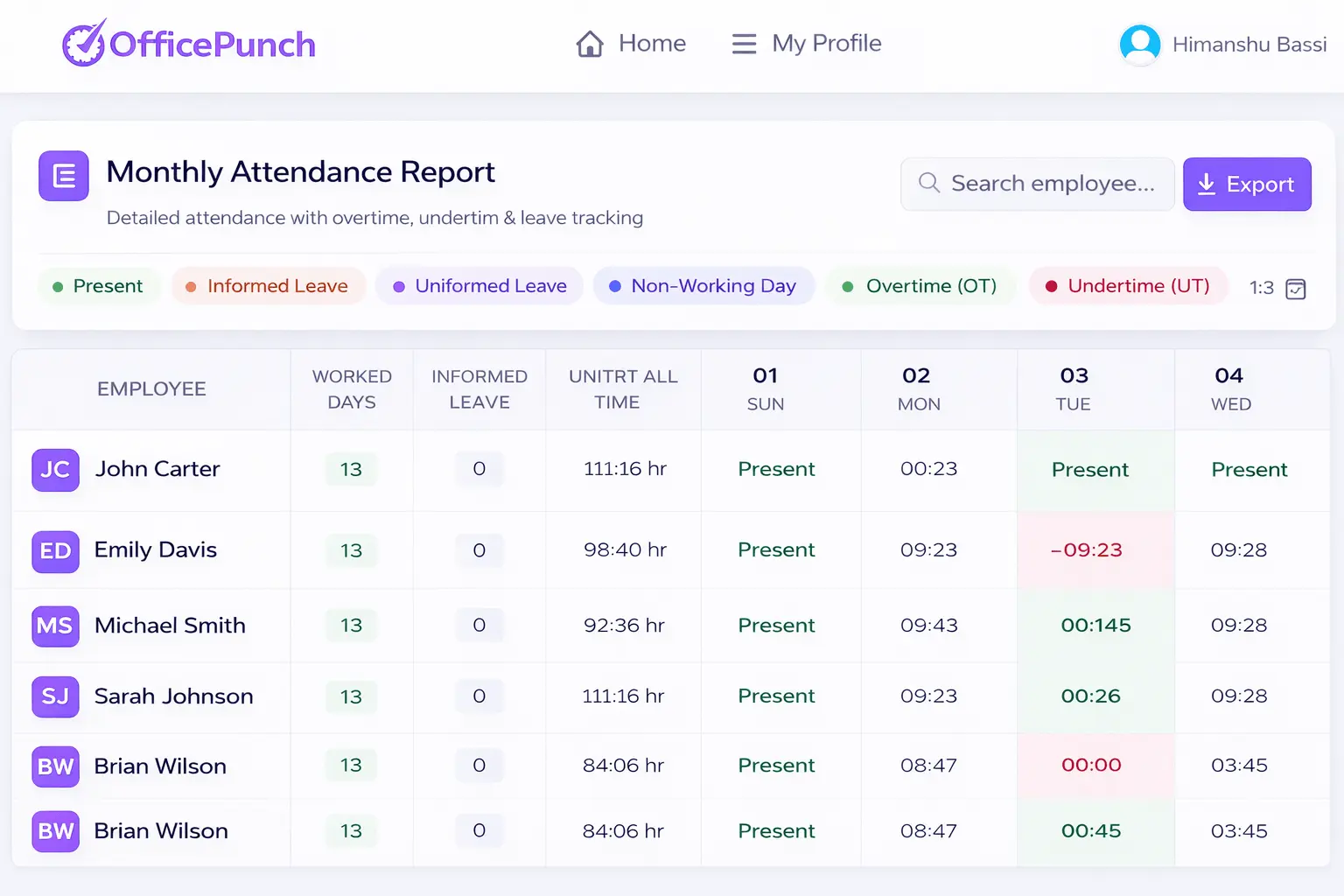Click Sarah Johnson's SJ avatar badge
The width and height of the screenshot is (1344, 896).
click(x=55, y=696)
